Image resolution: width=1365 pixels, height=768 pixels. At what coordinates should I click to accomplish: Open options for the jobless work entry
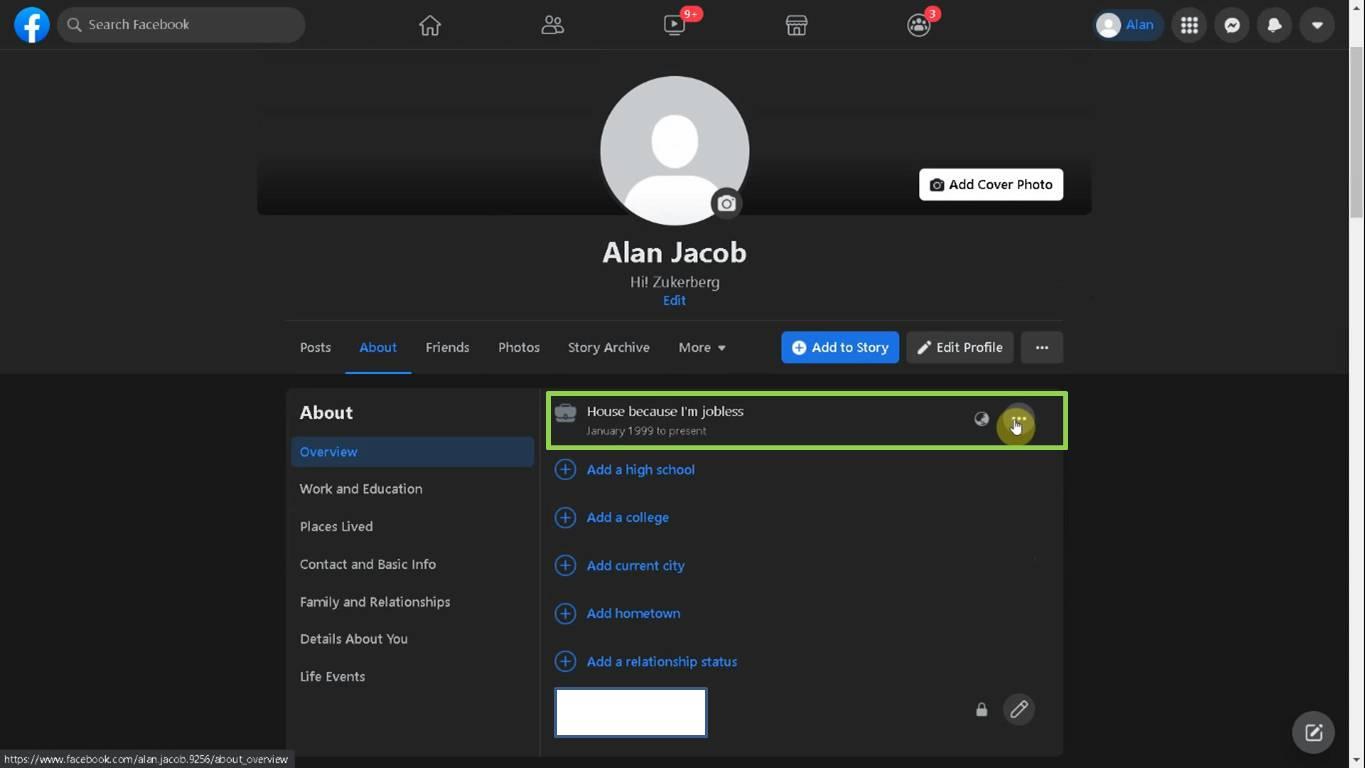(x=1018, y=420)
